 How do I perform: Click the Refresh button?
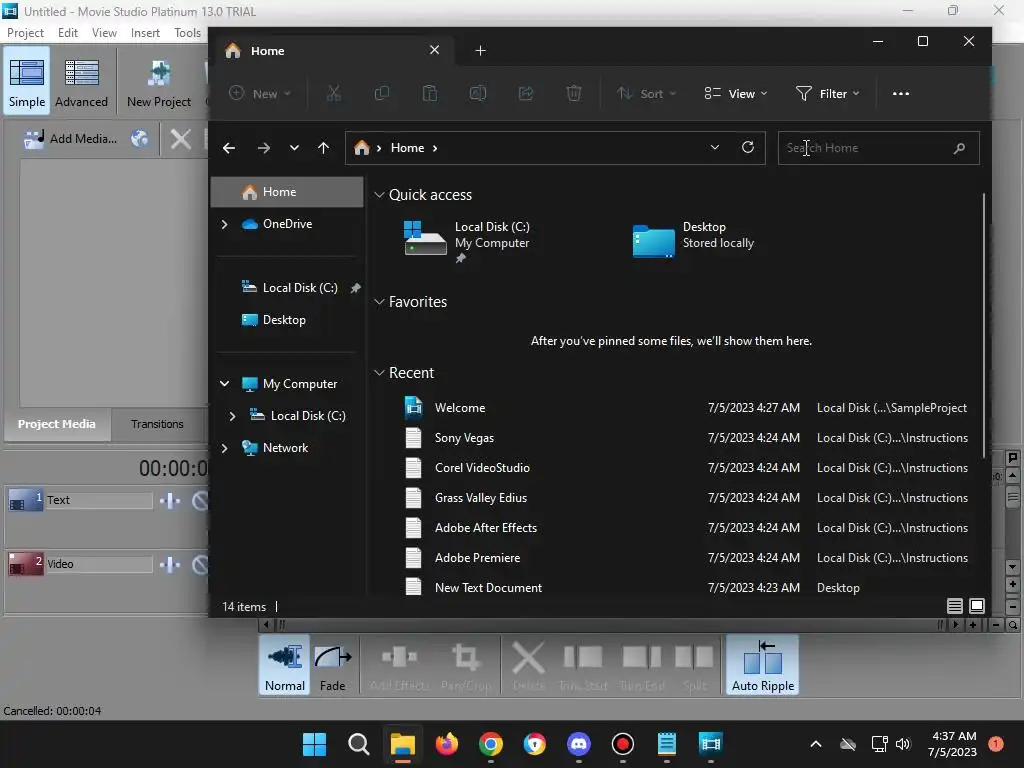[x=748, y=148]
